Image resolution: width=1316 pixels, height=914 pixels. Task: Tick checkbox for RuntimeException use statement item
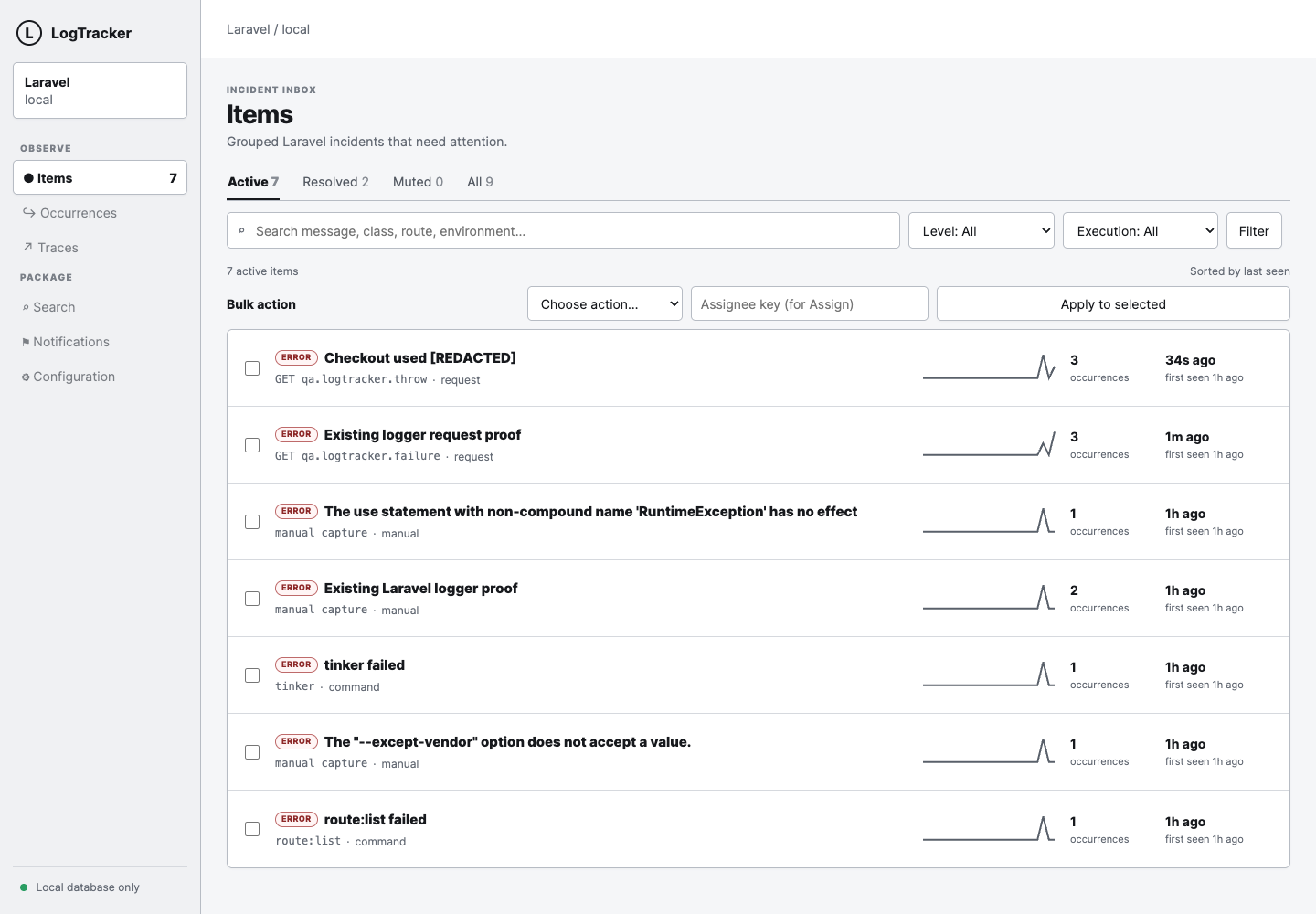click(252, 522)
